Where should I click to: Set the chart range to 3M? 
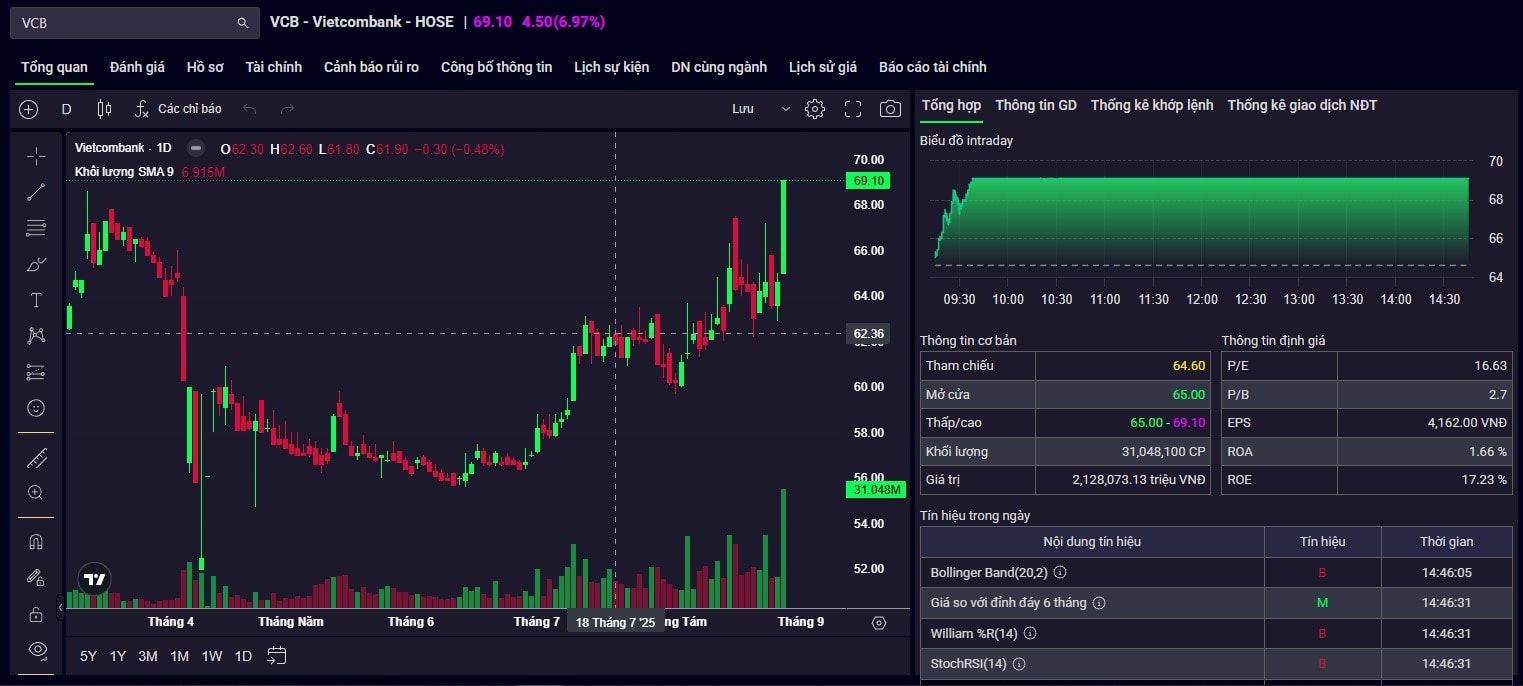pyautogui.click(x=148, y=656)
